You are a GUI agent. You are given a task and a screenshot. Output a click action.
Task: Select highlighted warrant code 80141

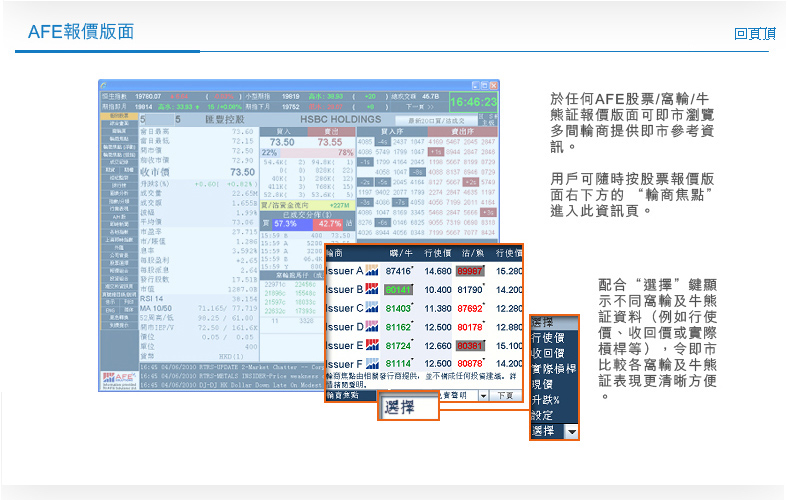click(398, 289)
